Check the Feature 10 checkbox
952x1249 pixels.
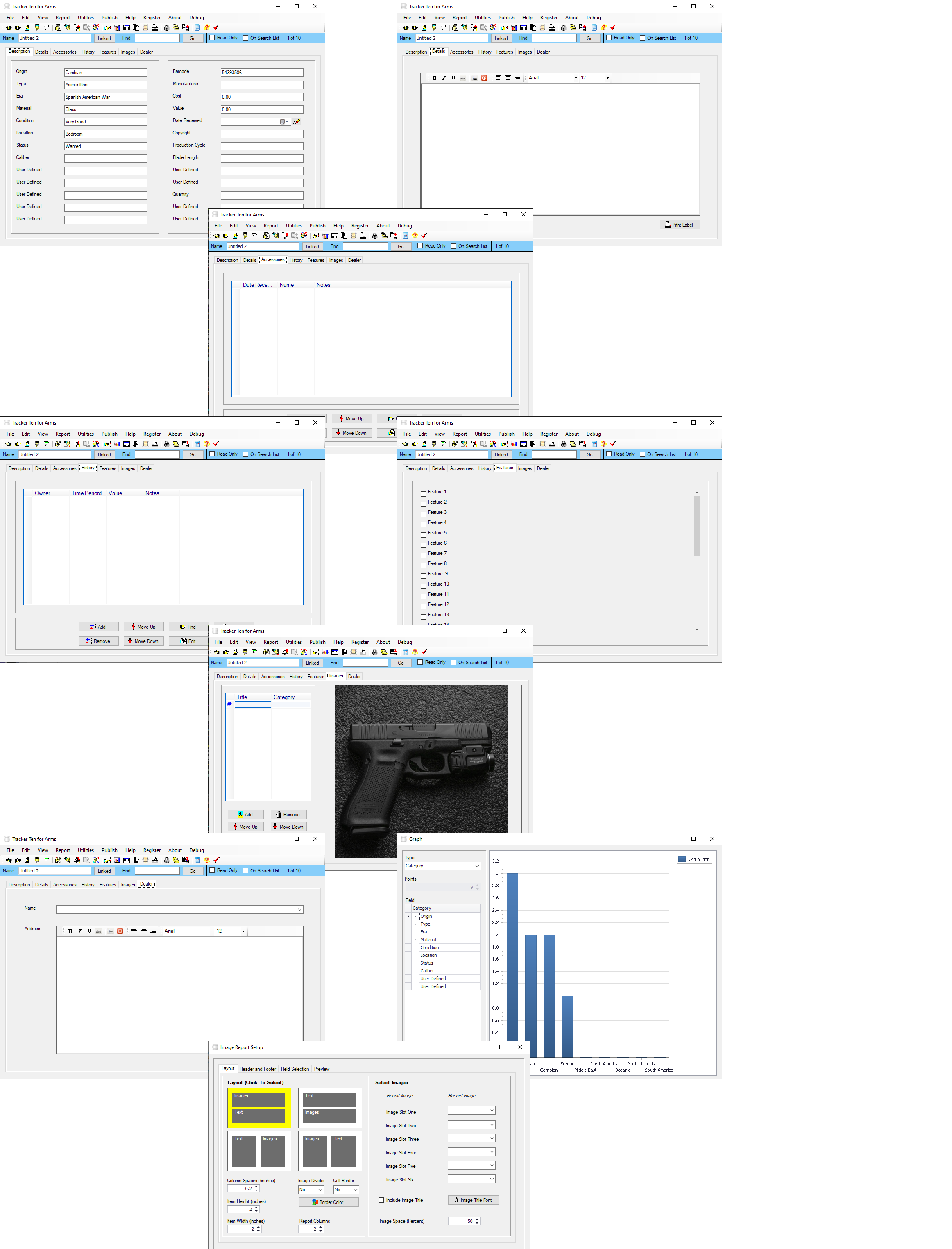point(423,586)
